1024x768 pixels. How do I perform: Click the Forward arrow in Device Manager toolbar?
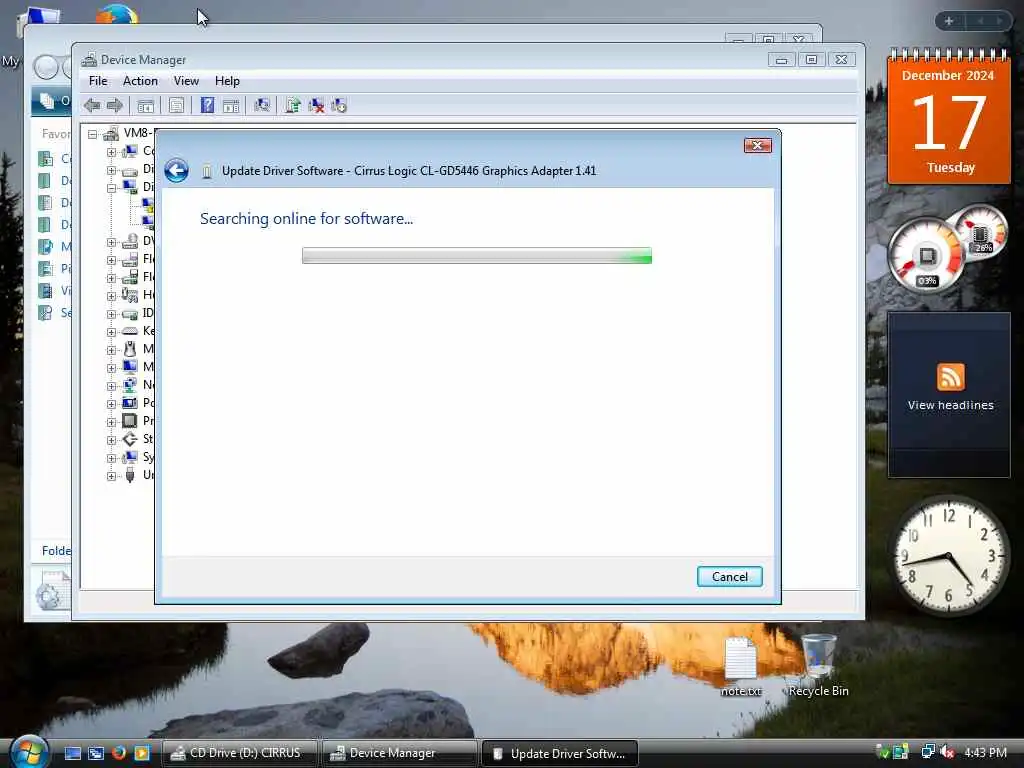point(115,105)
